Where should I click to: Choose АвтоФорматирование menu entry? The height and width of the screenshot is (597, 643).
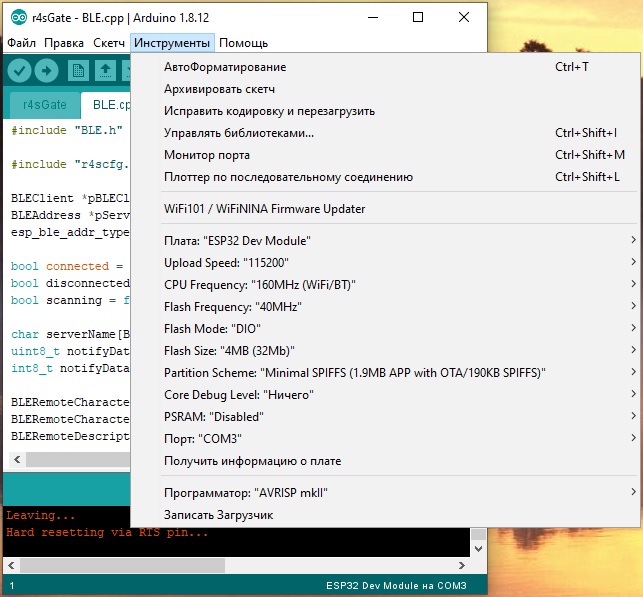[385, 67]
